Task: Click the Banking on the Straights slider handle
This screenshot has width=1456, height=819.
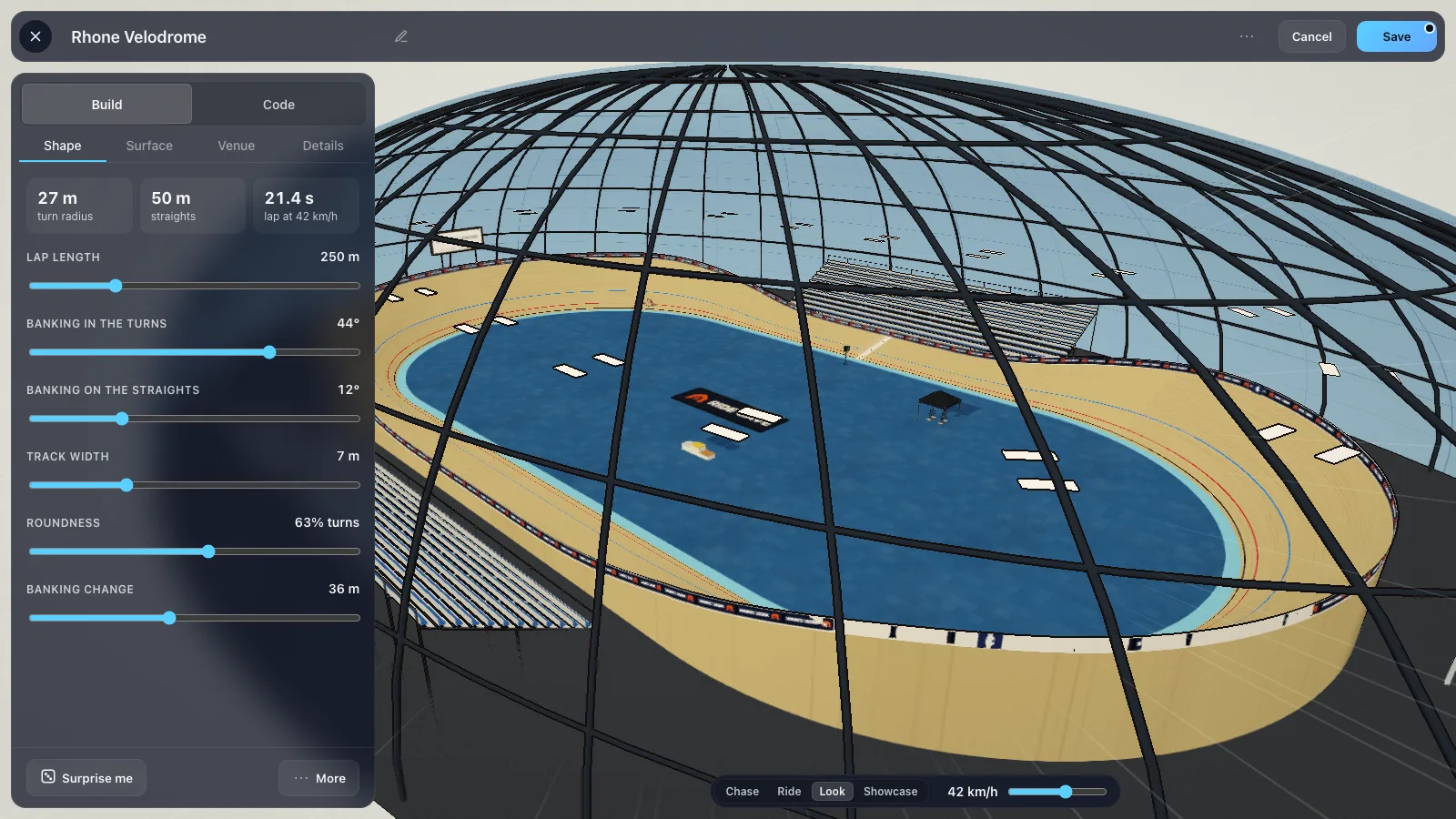Action: tap(122, 419)
